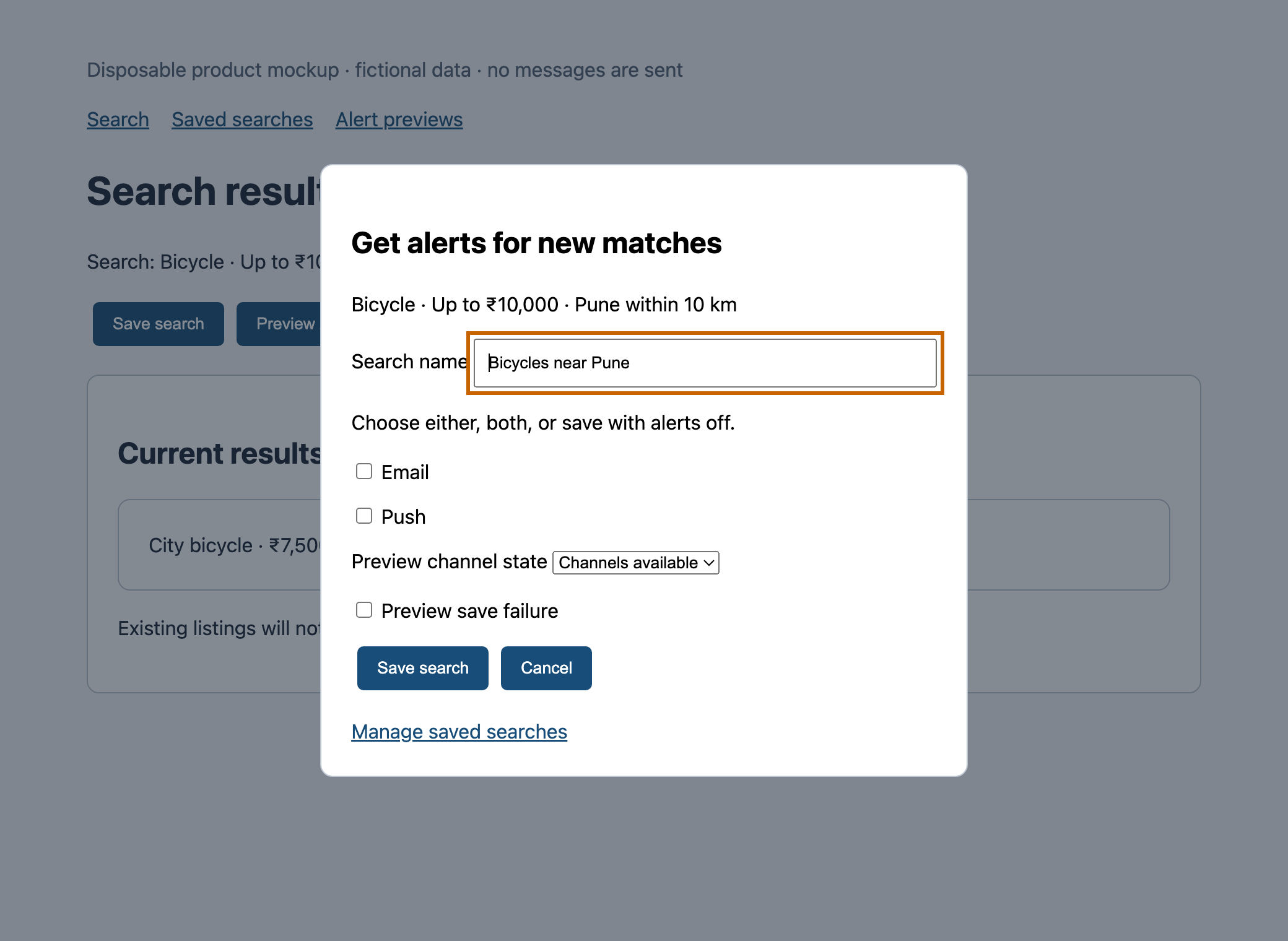Click the Get alerts for new matches heading
Viewport: 1288px width, 941px height.
point(537,243)
